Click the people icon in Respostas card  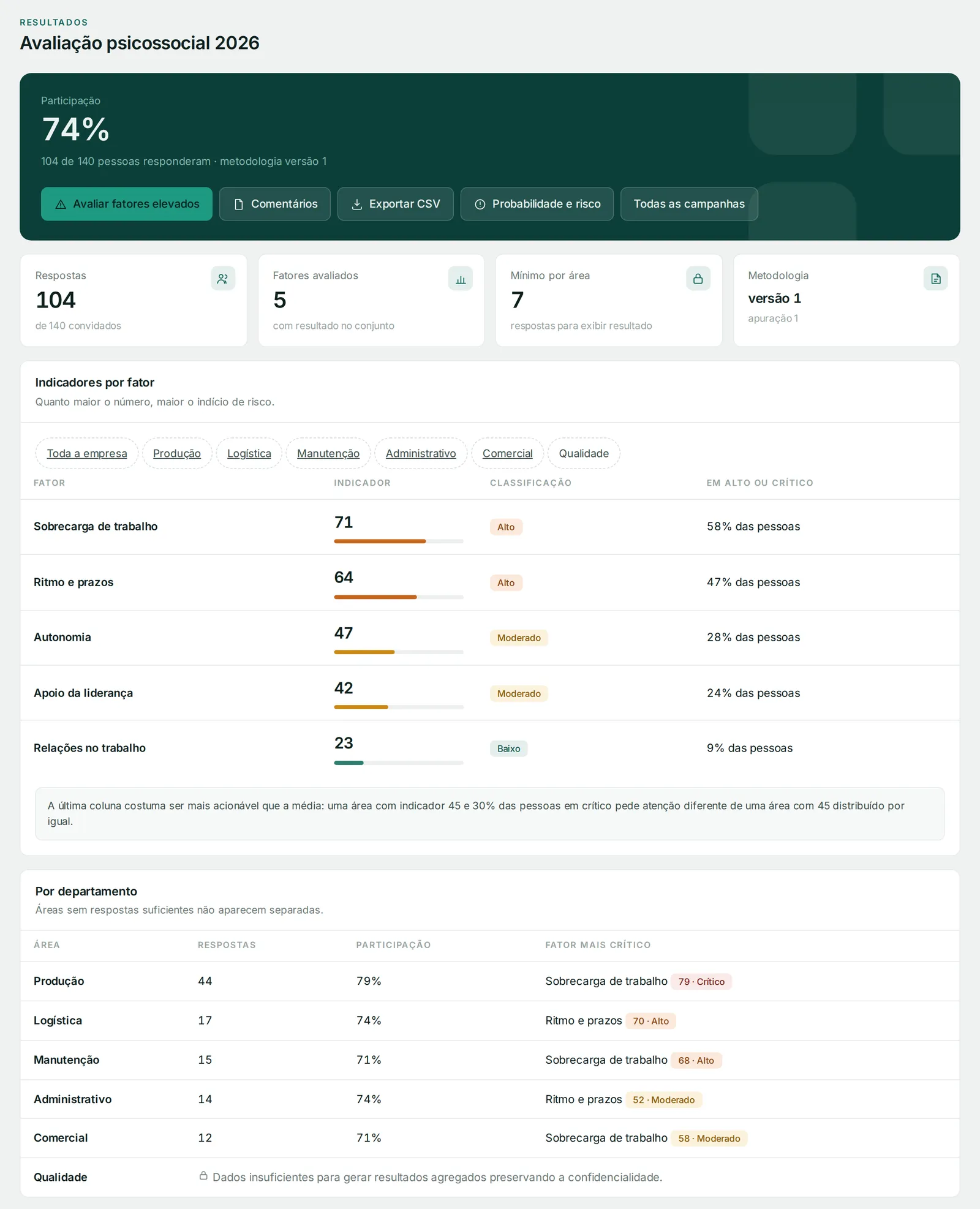pyautogui.click(x=223, y=279)
